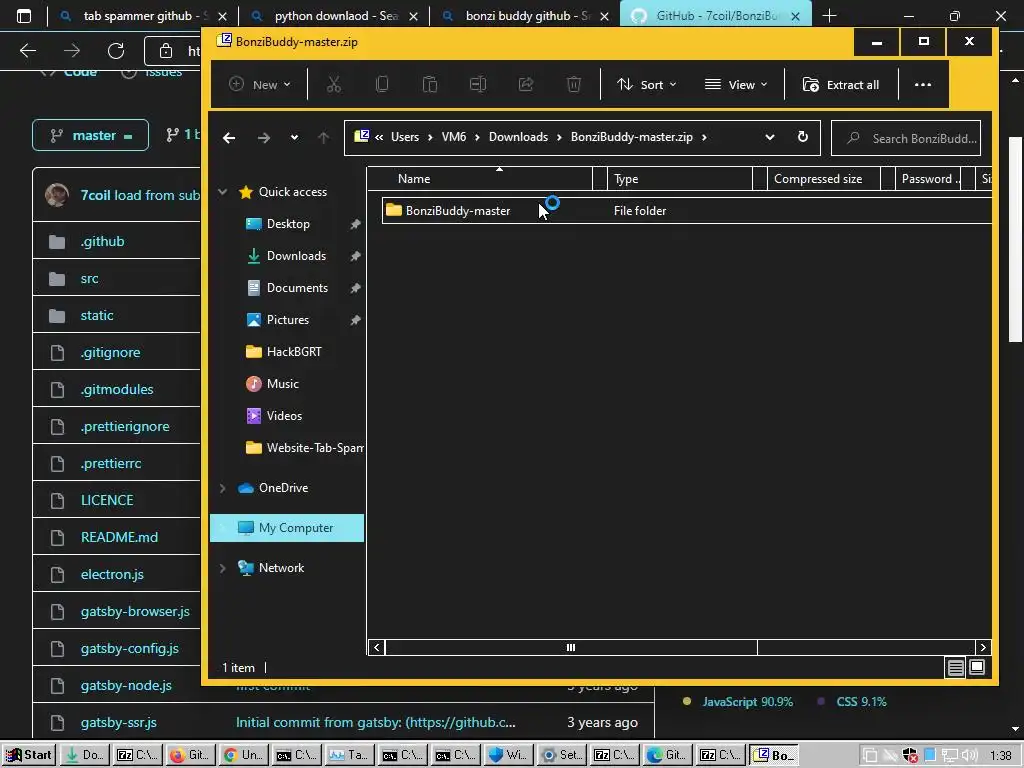This screenshot has height=768, width=1024.
Task: Click the Delete trash can icon
Action: point(573,84)
